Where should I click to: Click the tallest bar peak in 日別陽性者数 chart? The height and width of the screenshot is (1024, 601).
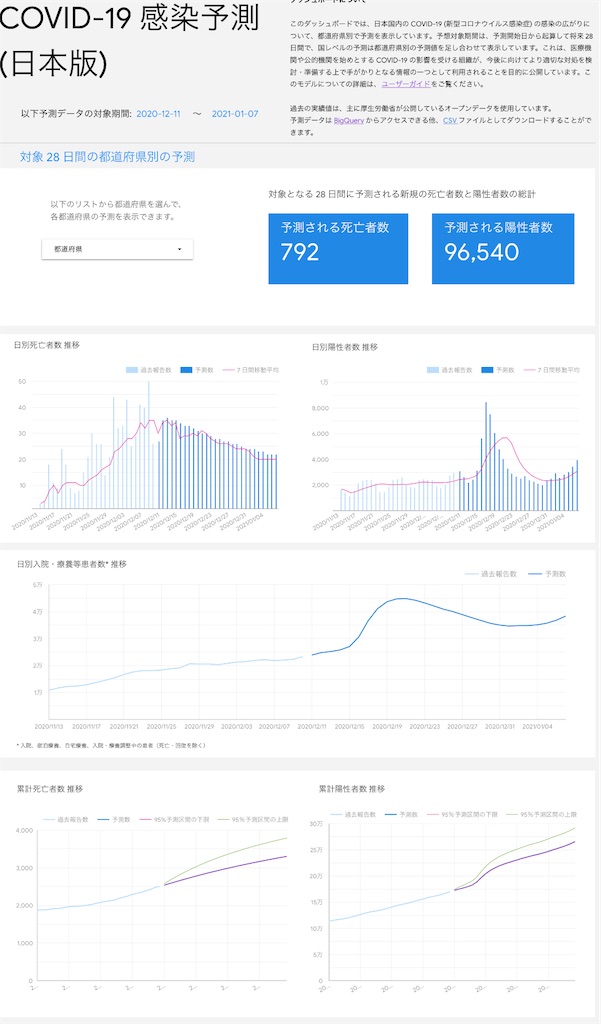click(x=486, y=456)
